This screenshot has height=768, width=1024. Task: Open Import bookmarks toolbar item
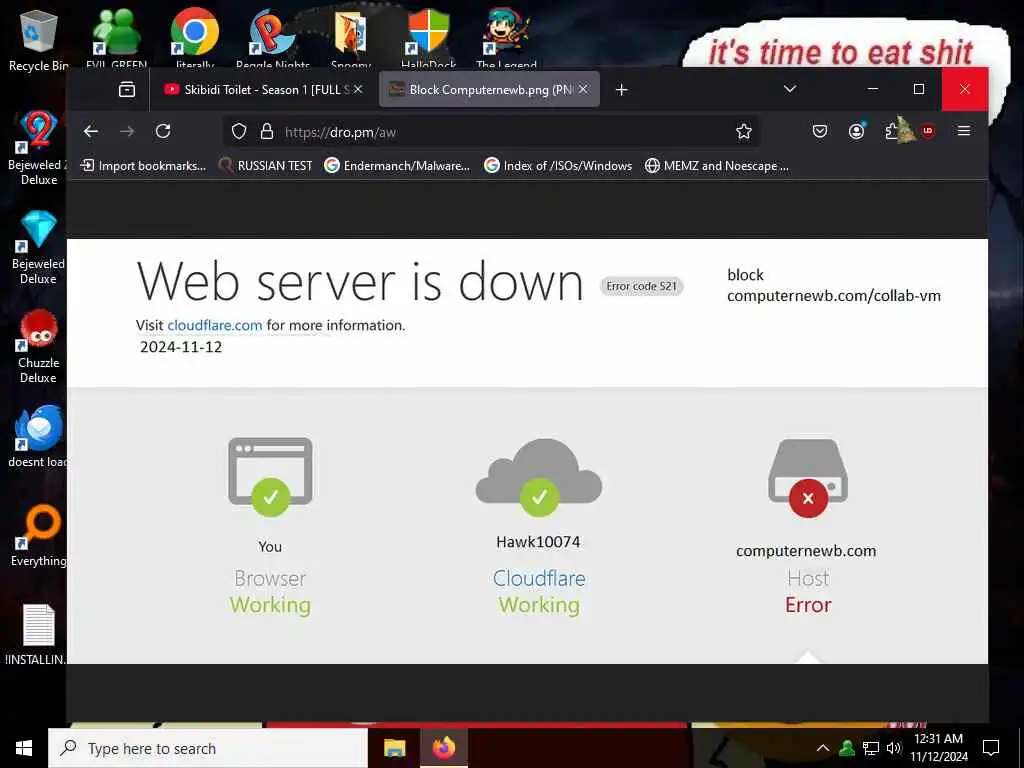tap(143, 166)
